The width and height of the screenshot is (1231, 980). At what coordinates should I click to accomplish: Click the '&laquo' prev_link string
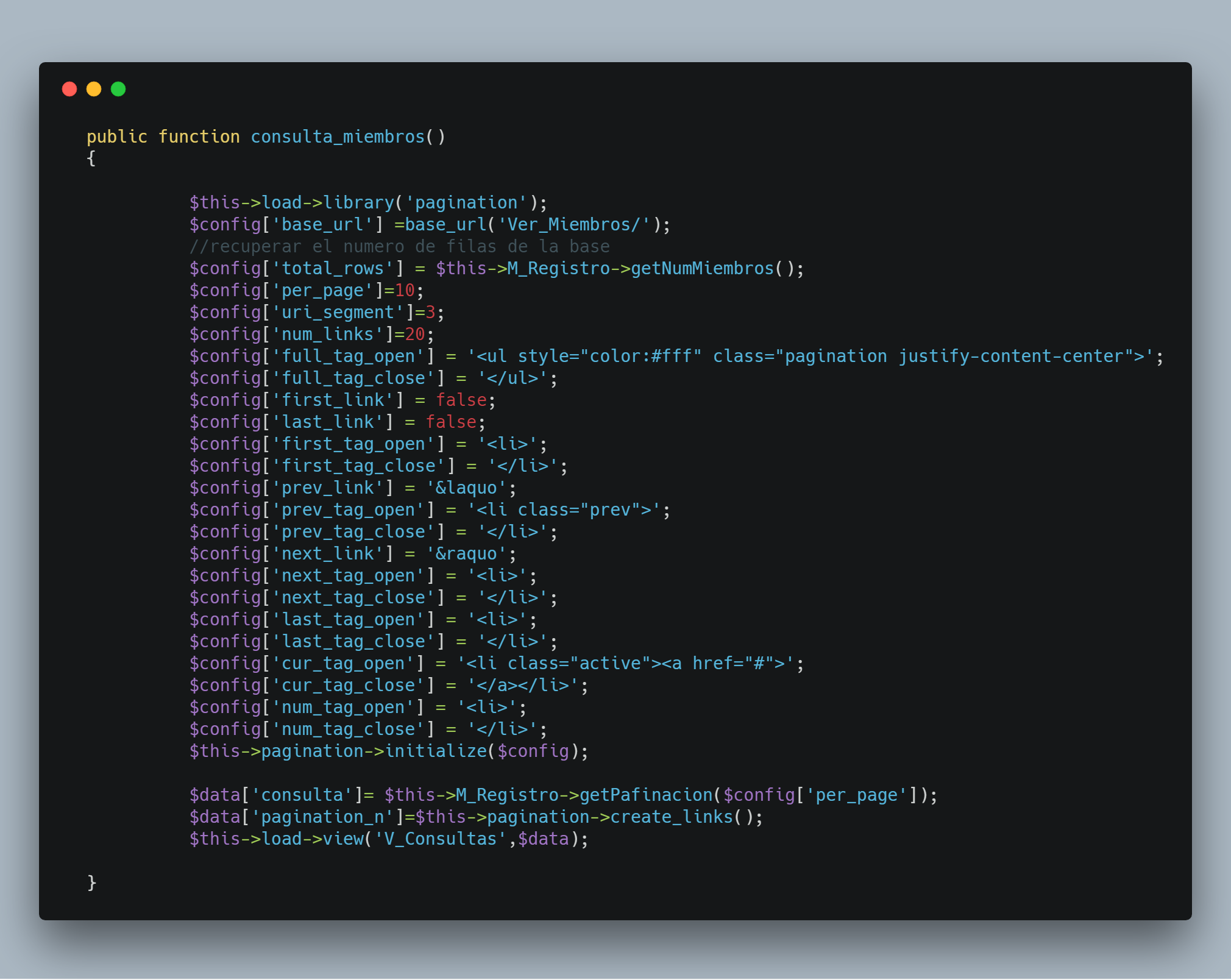[x=466, y=488]
